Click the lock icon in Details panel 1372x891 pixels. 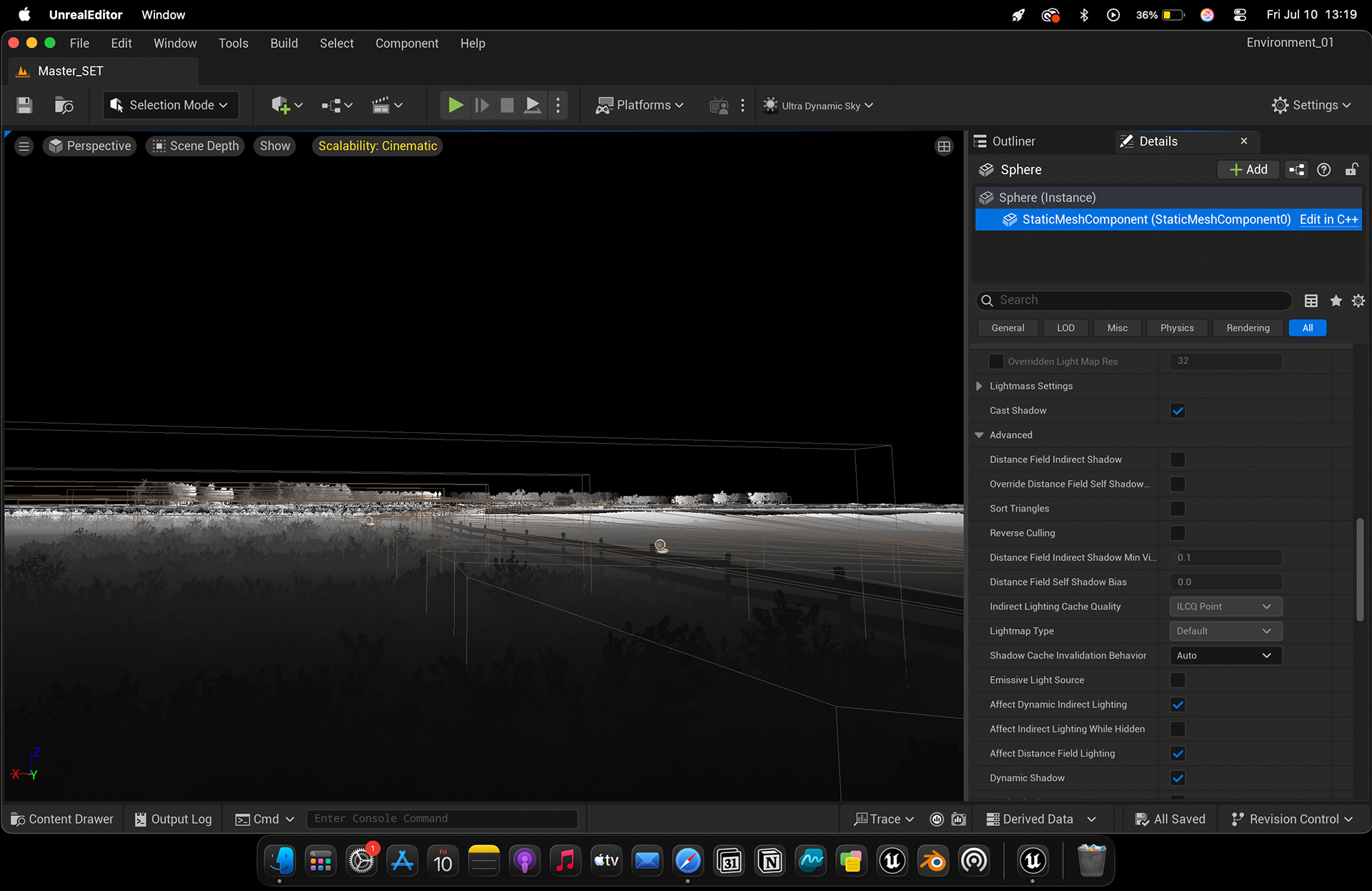1351,170
